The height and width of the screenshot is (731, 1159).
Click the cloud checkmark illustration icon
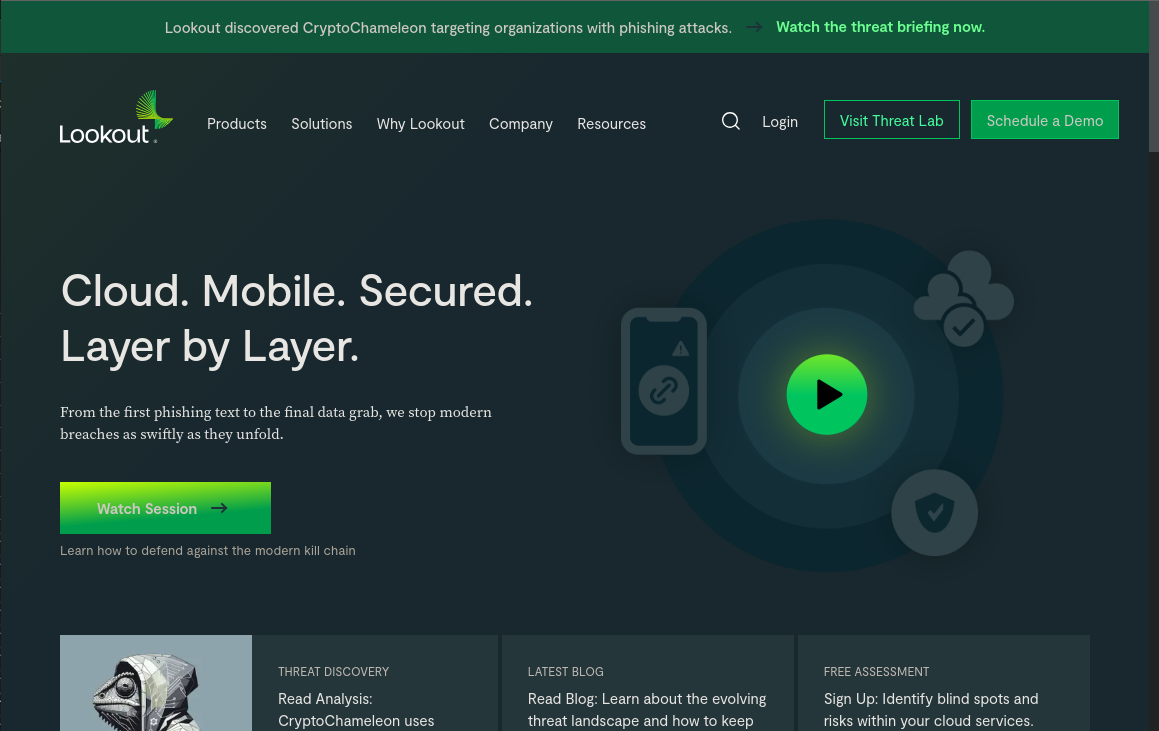pyautogui.click(x=963, y=299)
